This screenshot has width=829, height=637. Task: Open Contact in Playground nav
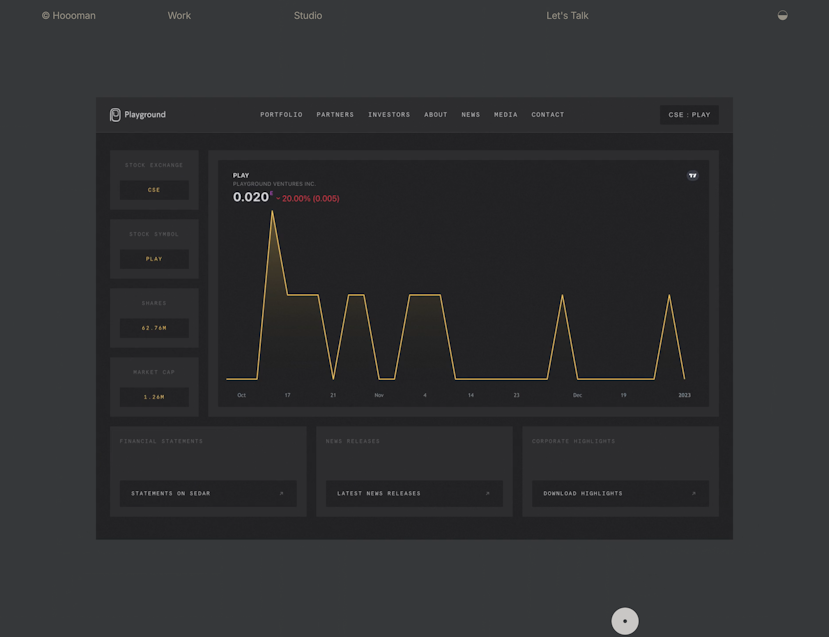coord(548,115)
